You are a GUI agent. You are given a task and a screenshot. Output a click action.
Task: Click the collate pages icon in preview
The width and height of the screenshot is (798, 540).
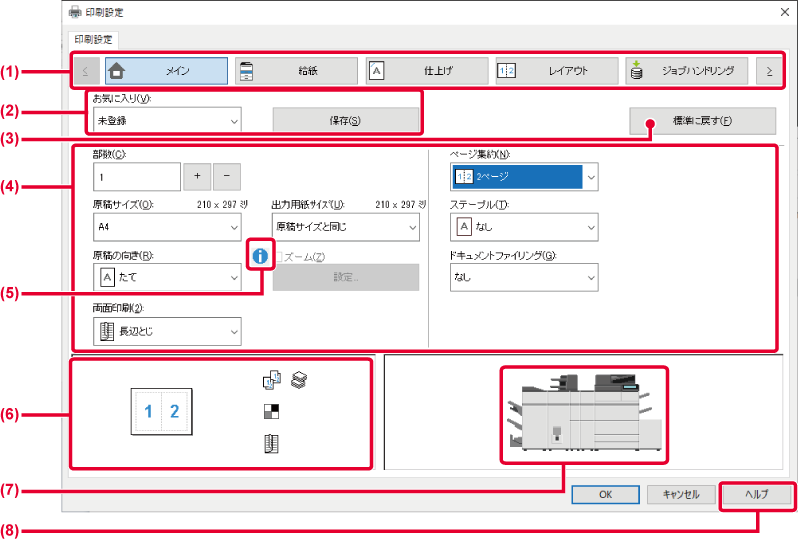[x=272, y=380]
